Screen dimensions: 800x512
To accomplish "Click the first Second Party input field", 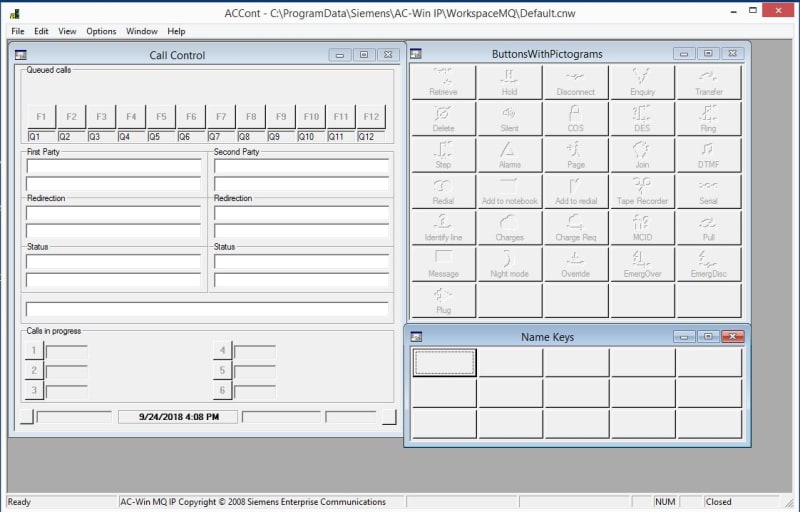I will pos(302,166).
